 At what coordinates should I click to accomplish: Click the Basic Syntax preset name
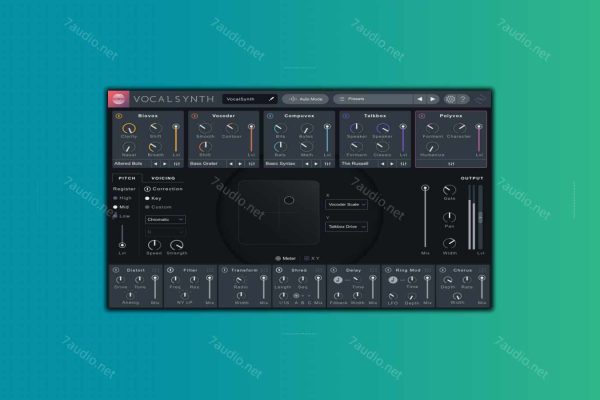pyautogui.click(x=280, y=164)
